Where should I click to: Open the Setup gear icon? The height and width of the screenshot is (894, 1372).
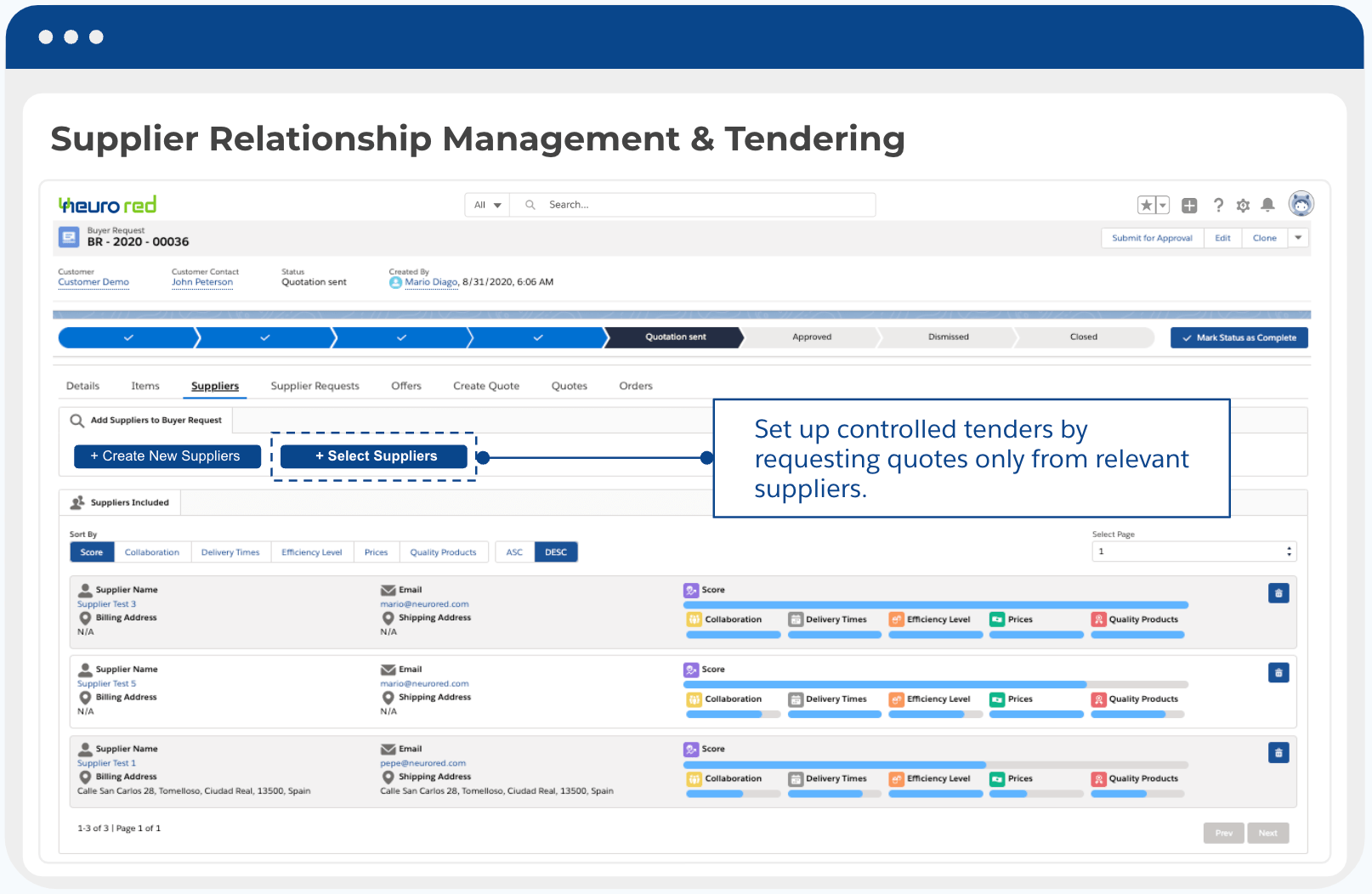(x=1242, y=205)
